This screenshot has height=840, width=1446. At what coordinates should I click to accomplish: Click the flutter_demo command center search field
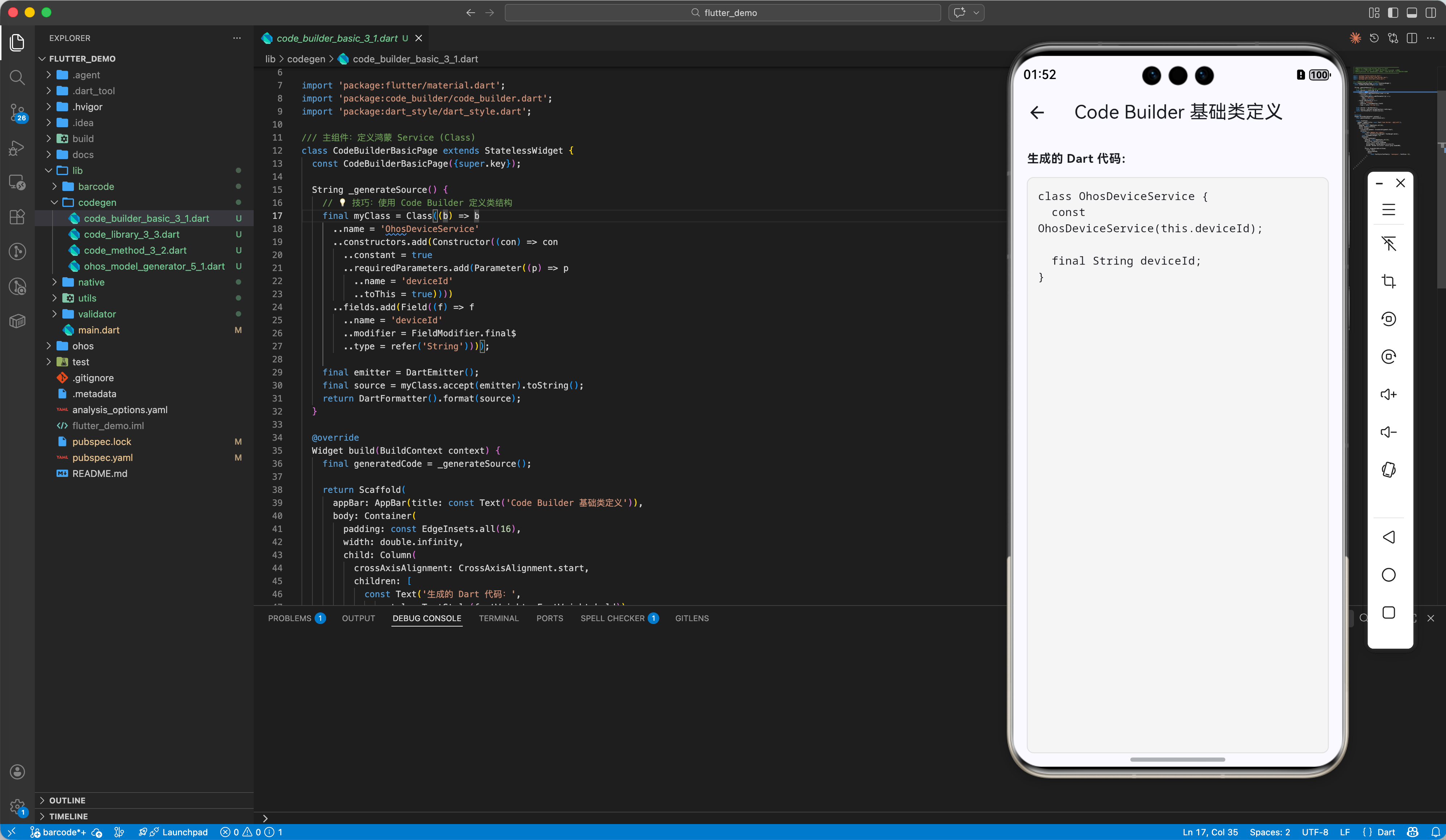722,13
